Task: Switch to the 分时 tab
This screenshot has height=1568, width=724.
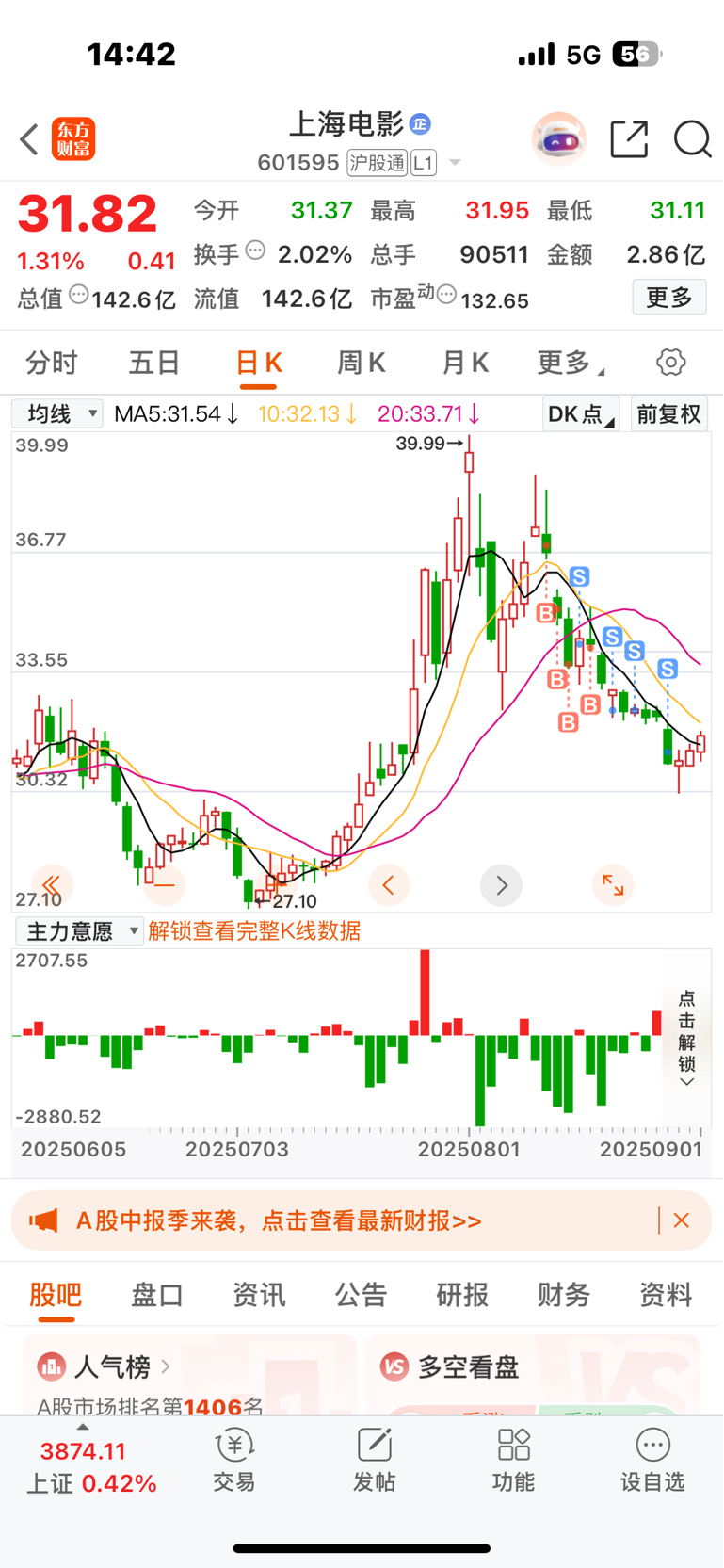Action: pyautogui.click(x=52, y=363)
